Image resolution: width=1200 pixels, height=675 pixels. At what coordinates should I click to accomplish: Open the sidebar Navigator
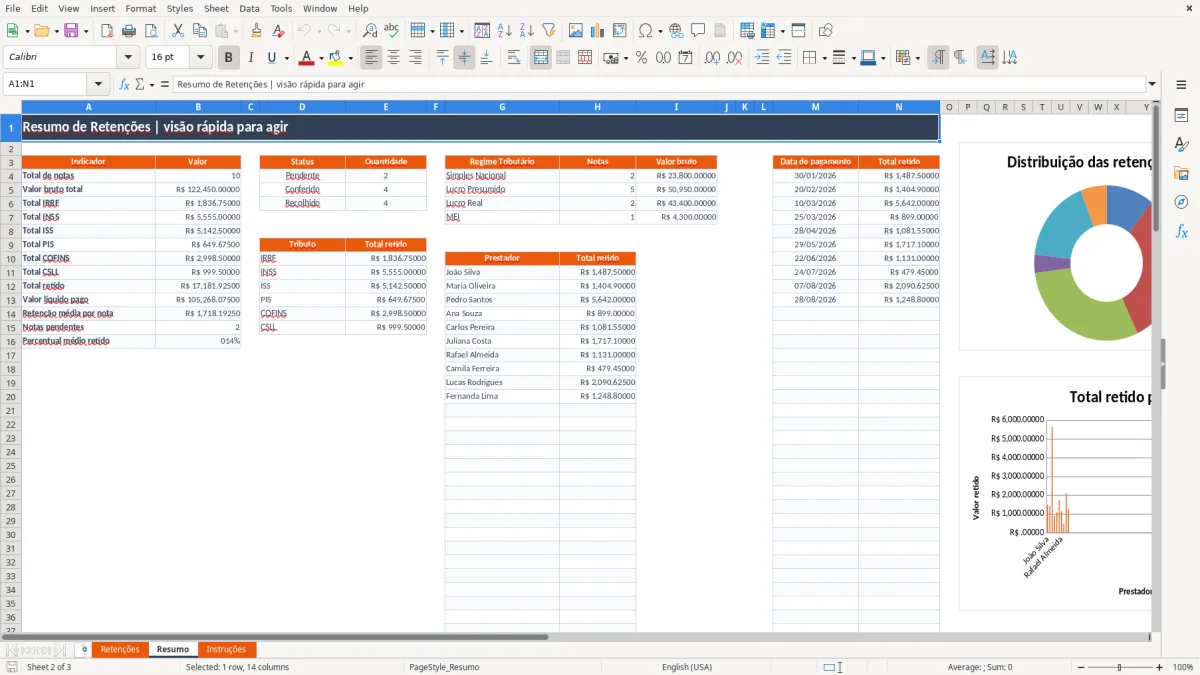click(x=1181, y=202)
